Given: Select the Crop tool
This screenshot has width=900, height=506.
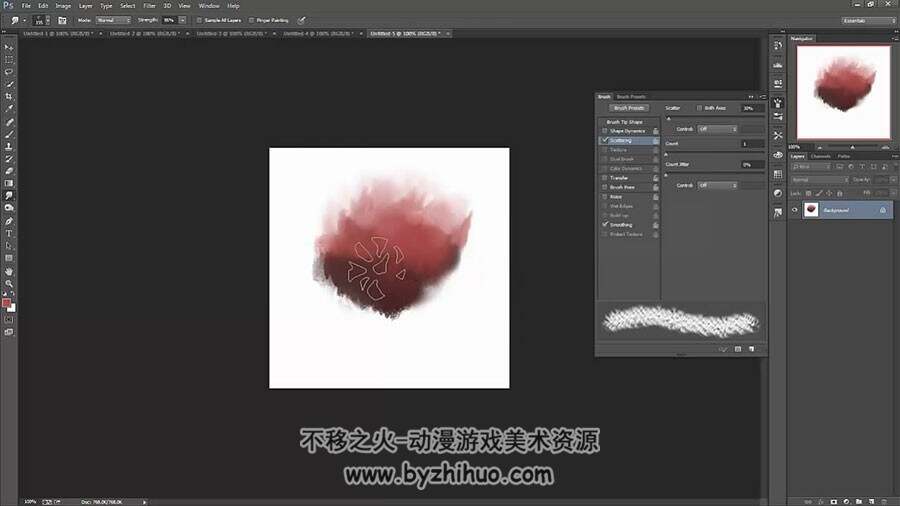Looking at the screenshot, I should [x=9, y=96].
